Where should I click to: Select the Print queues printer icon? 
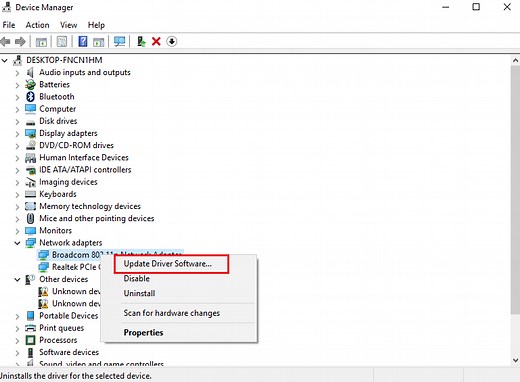tap(30, 328)
